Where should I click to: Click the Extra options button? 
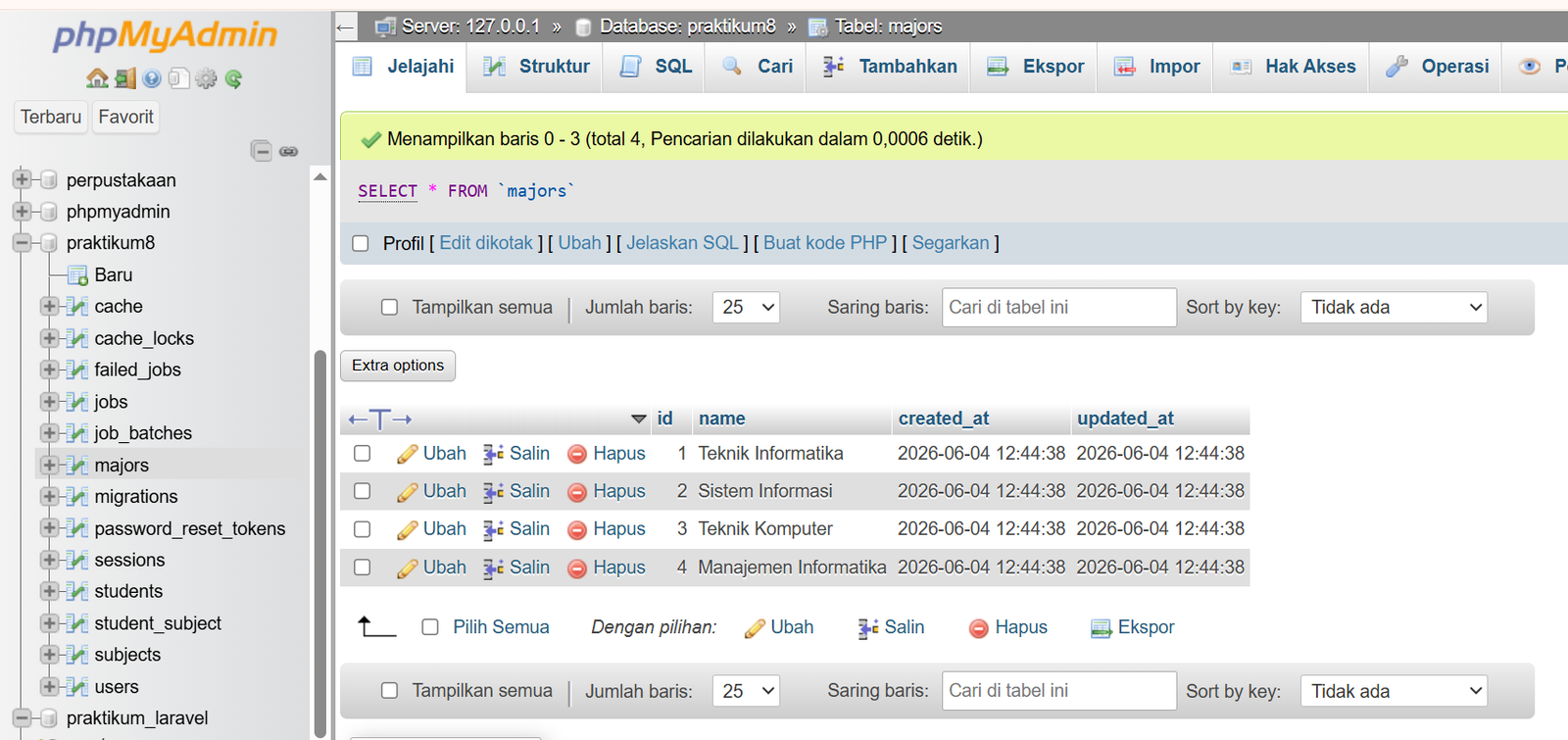pyautogui.click(x=398, y=366)
